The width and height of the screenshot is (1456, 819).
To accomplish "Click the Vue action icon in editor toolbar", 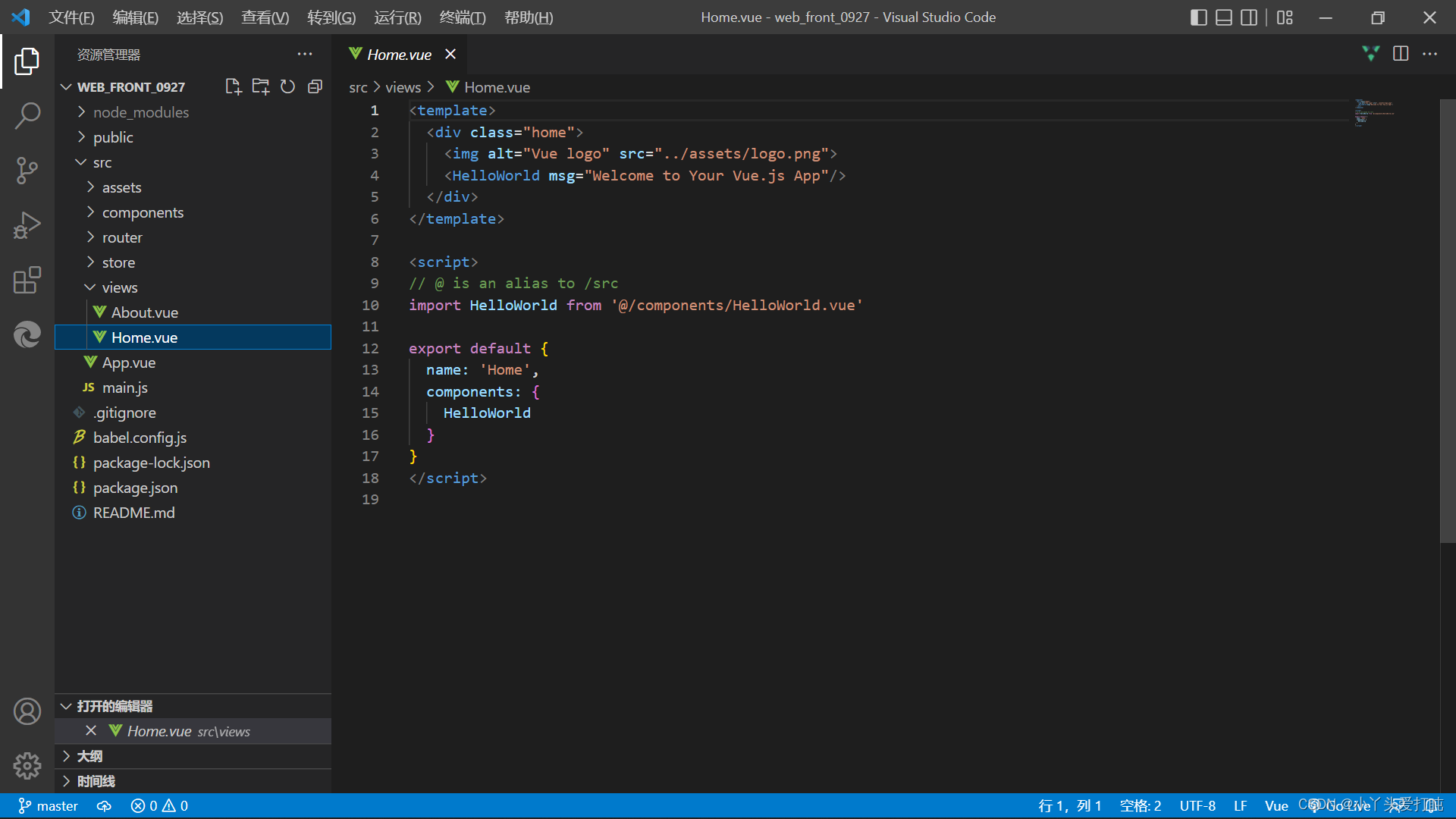I will pyautogui.click(x=1371, y=54).
